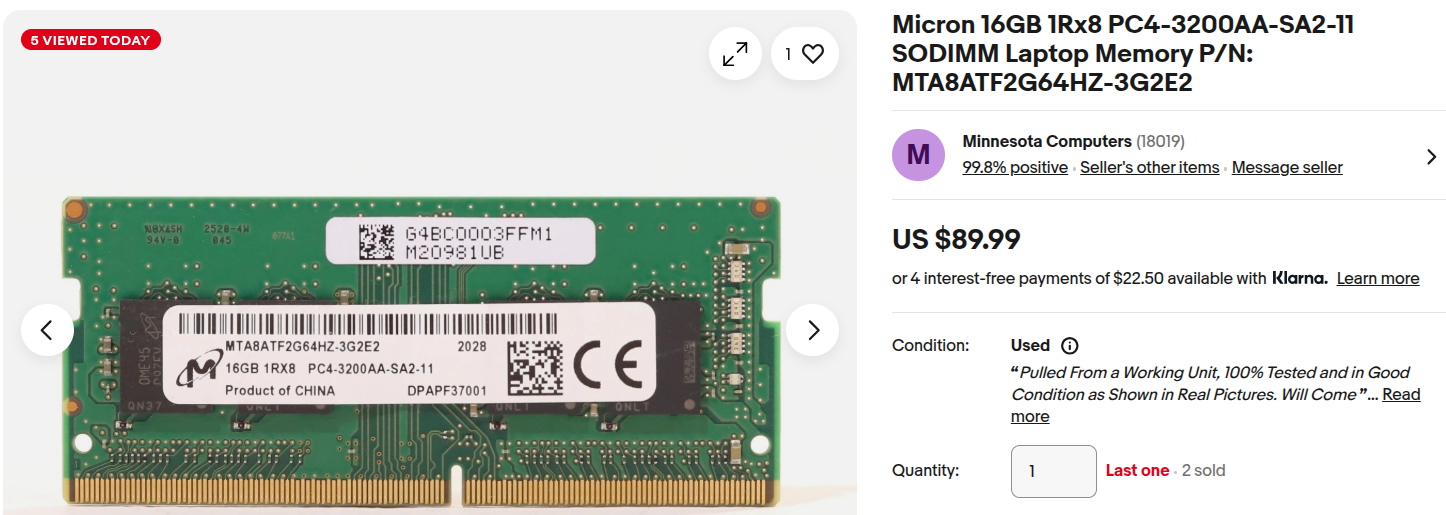The image size is (1446, 515).
Task: Expand seller details with right chevron
Action: click(x=1431, y=156)
